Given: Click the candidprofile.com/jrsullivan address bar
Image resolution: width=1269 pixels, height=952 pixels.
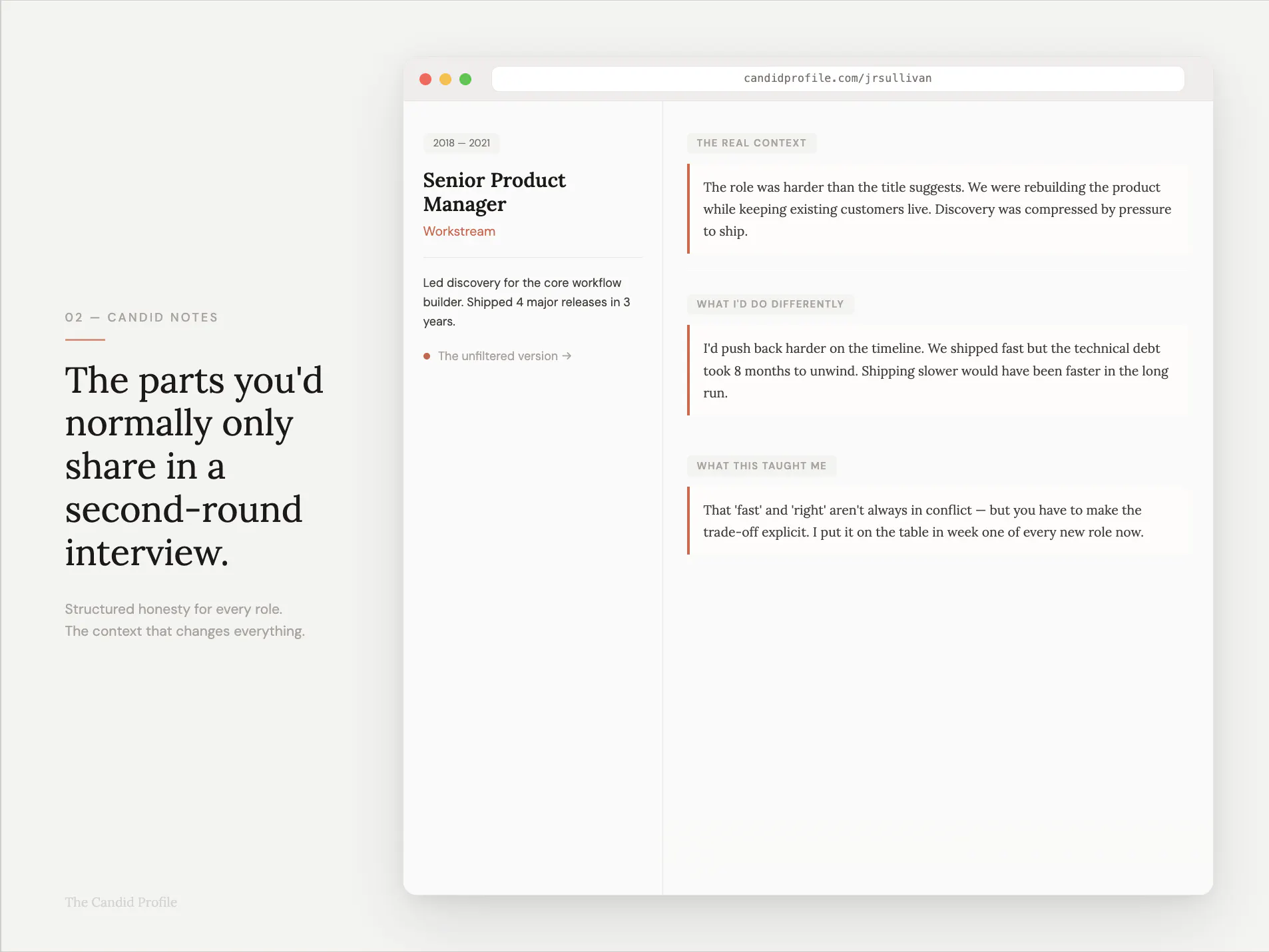Looking at the screenshot, I should (838, 79).
